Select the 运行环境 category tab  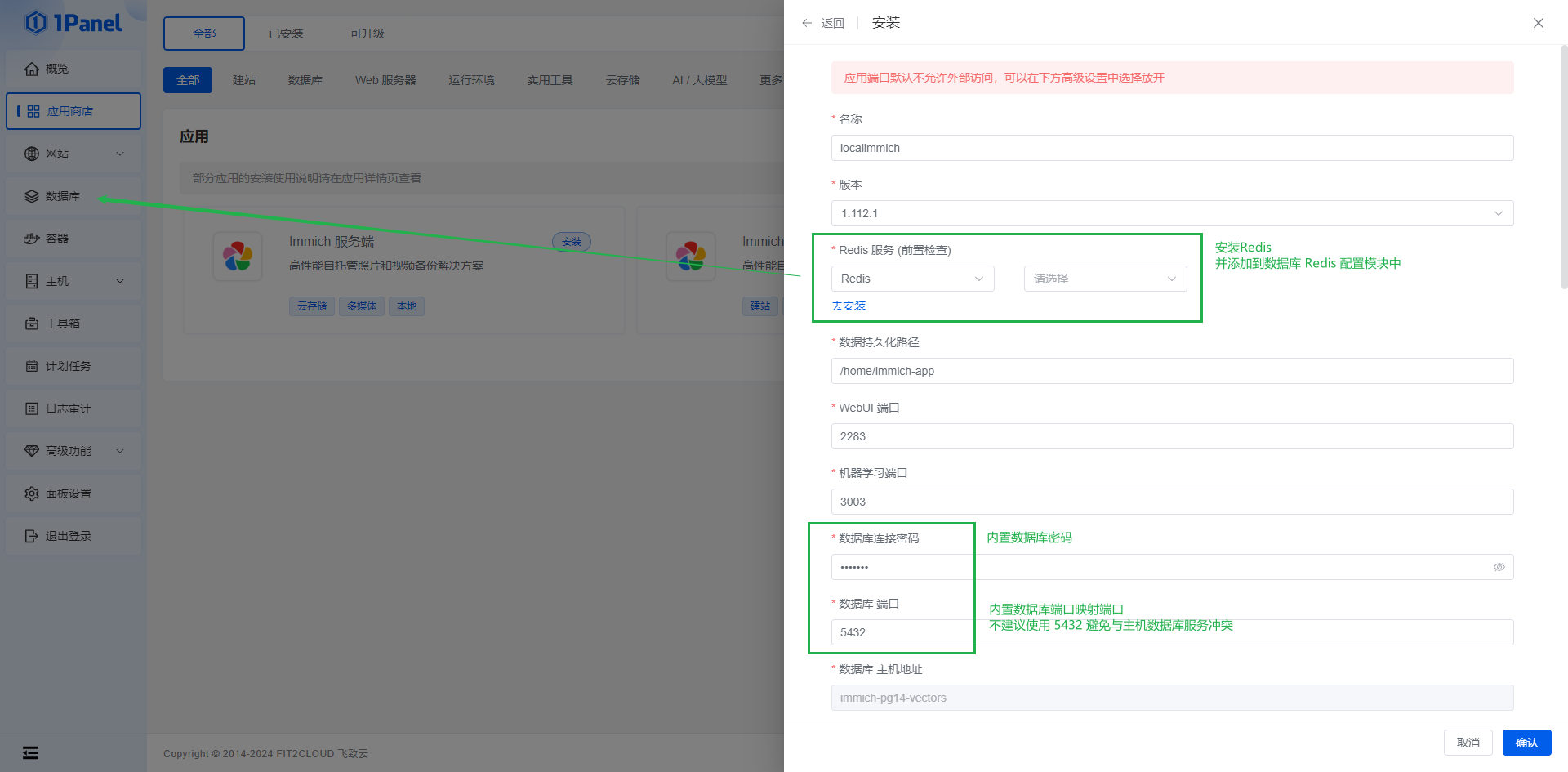[x=471, y=80]
